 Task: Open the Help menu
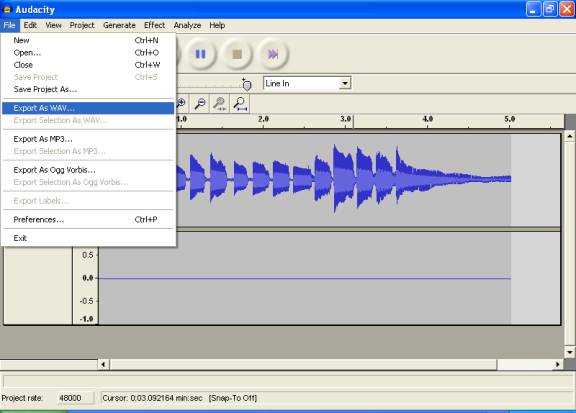point(217,25)
